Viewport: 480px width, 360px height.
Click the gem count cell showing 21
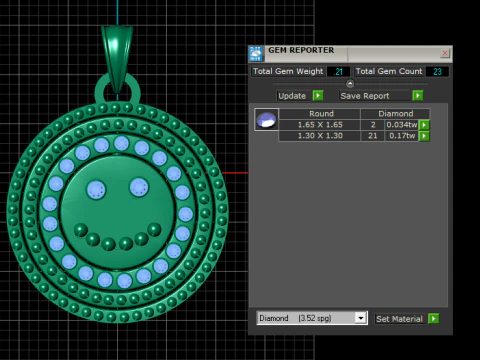pos(373,136)
